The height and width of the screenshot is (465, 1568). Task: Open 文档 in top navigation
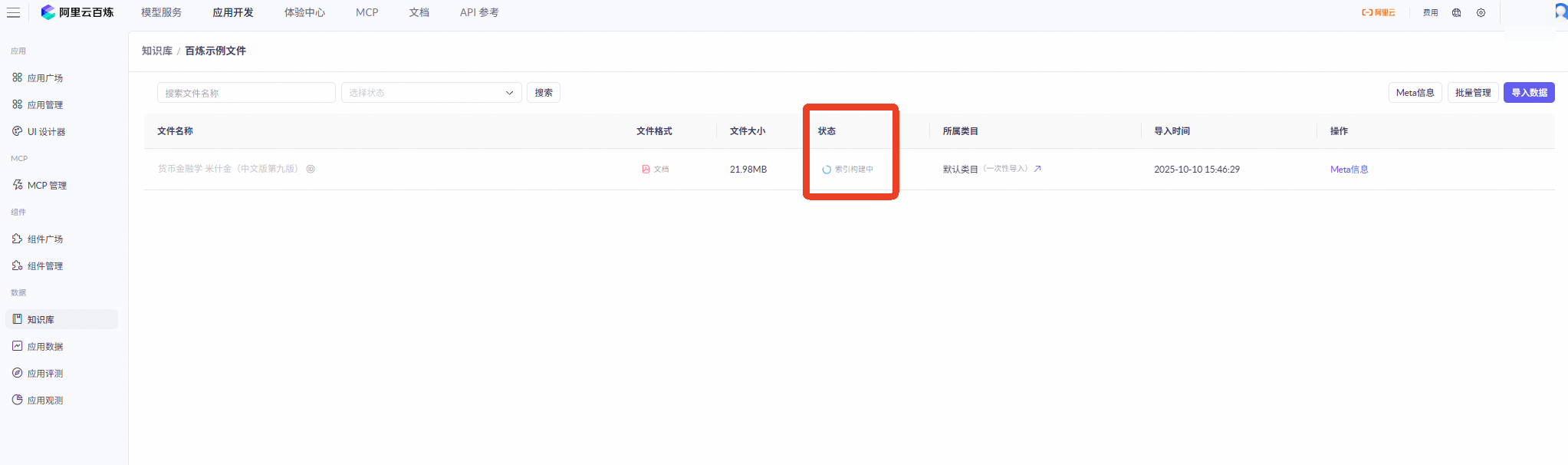pyautogui.click(x=419, y=12)
